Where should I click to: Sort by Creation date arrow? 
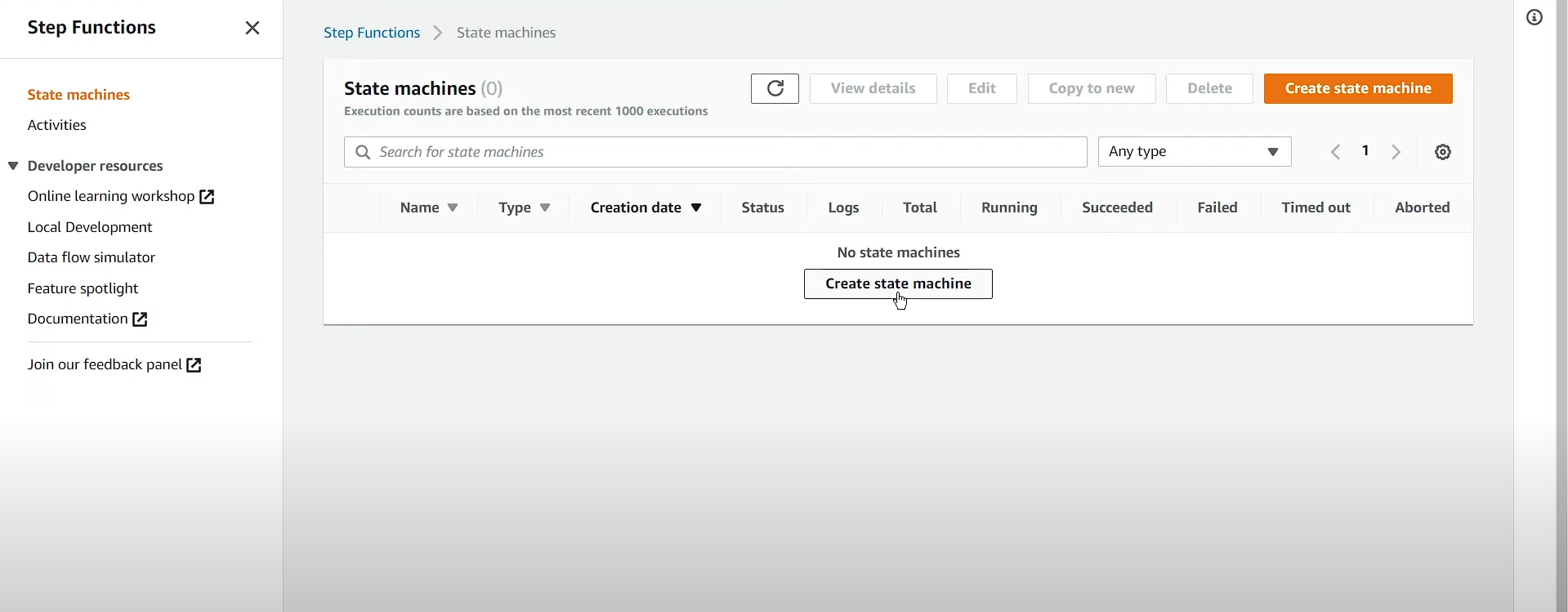[696, 208]
